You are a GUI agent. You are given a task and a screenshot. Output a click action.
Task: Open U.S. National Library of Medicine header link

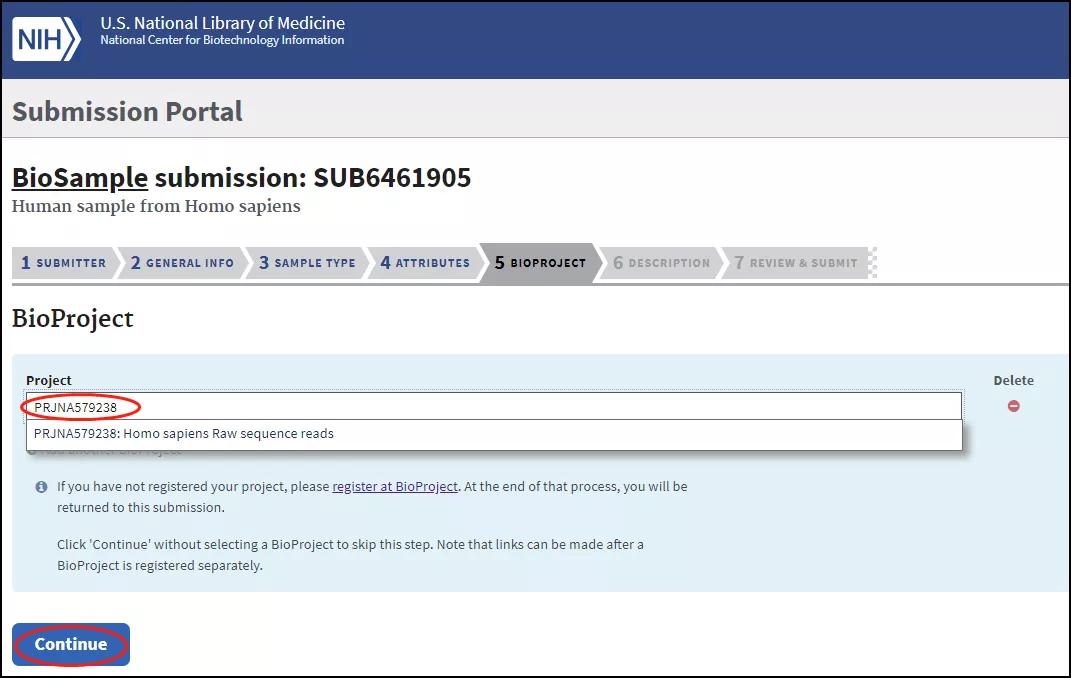pos(223,23)
